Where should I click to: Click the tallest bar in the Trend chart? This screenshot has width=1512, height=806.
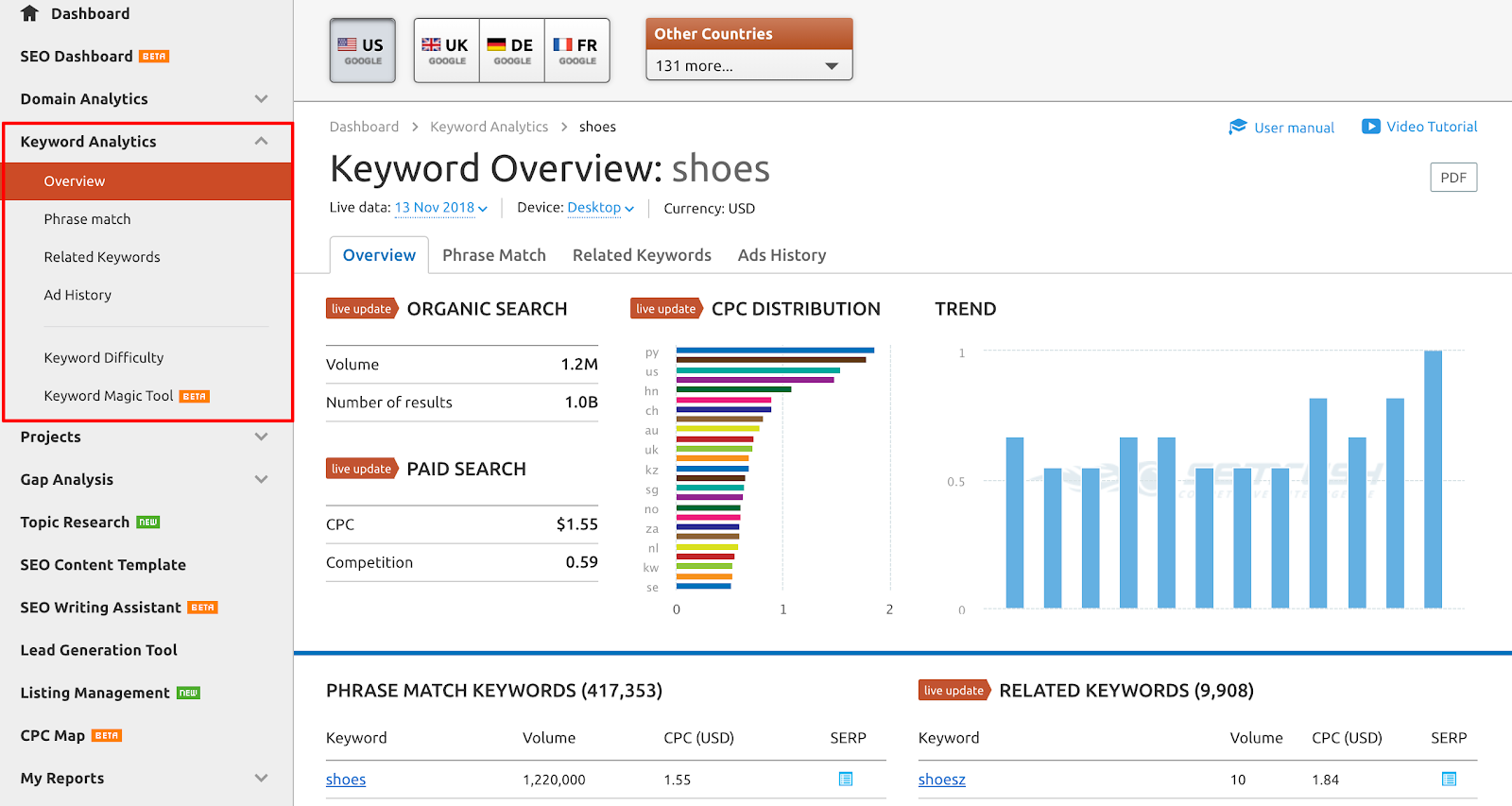1433,479
